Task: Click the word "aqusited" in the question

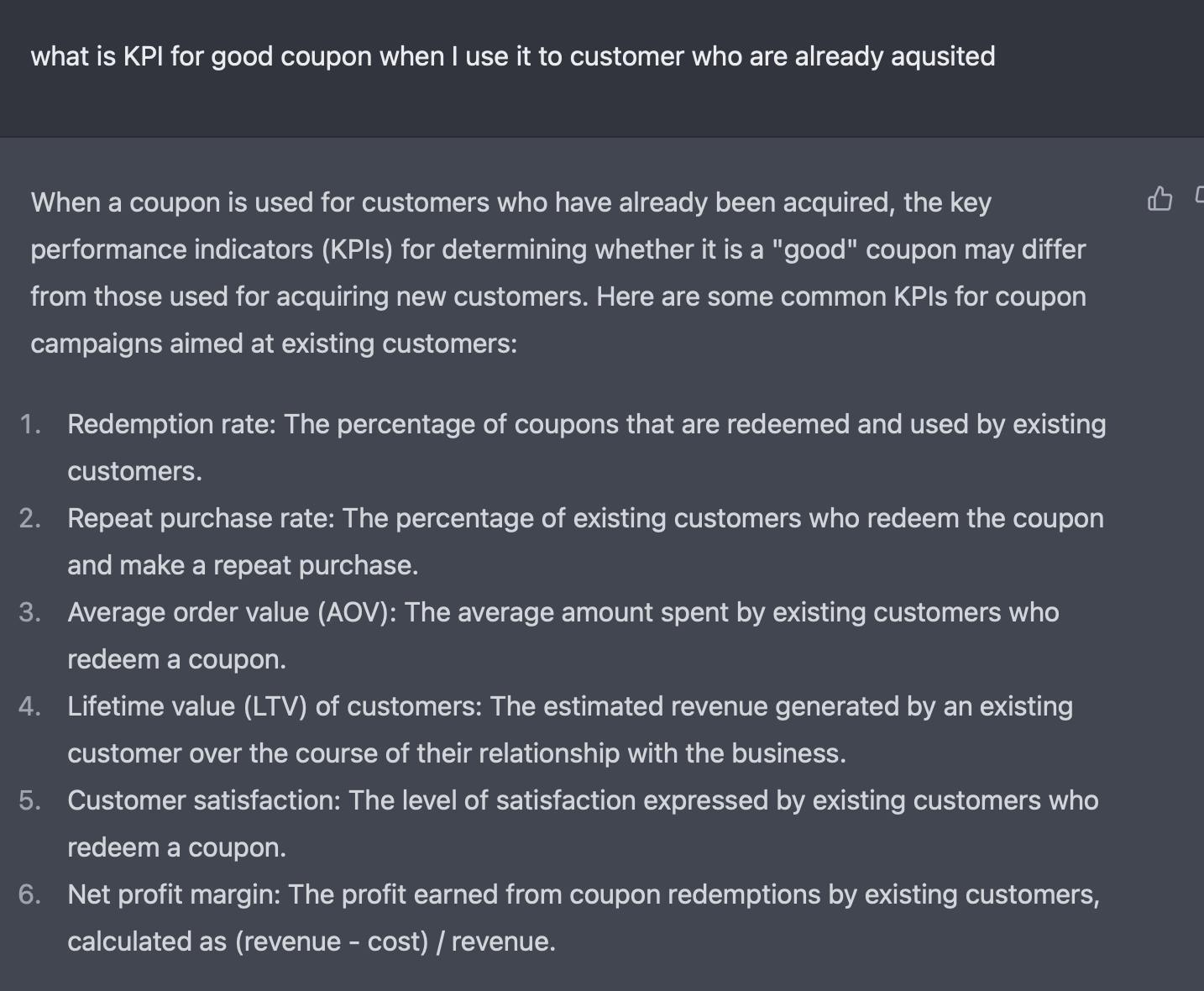Action: click(943, 57)
